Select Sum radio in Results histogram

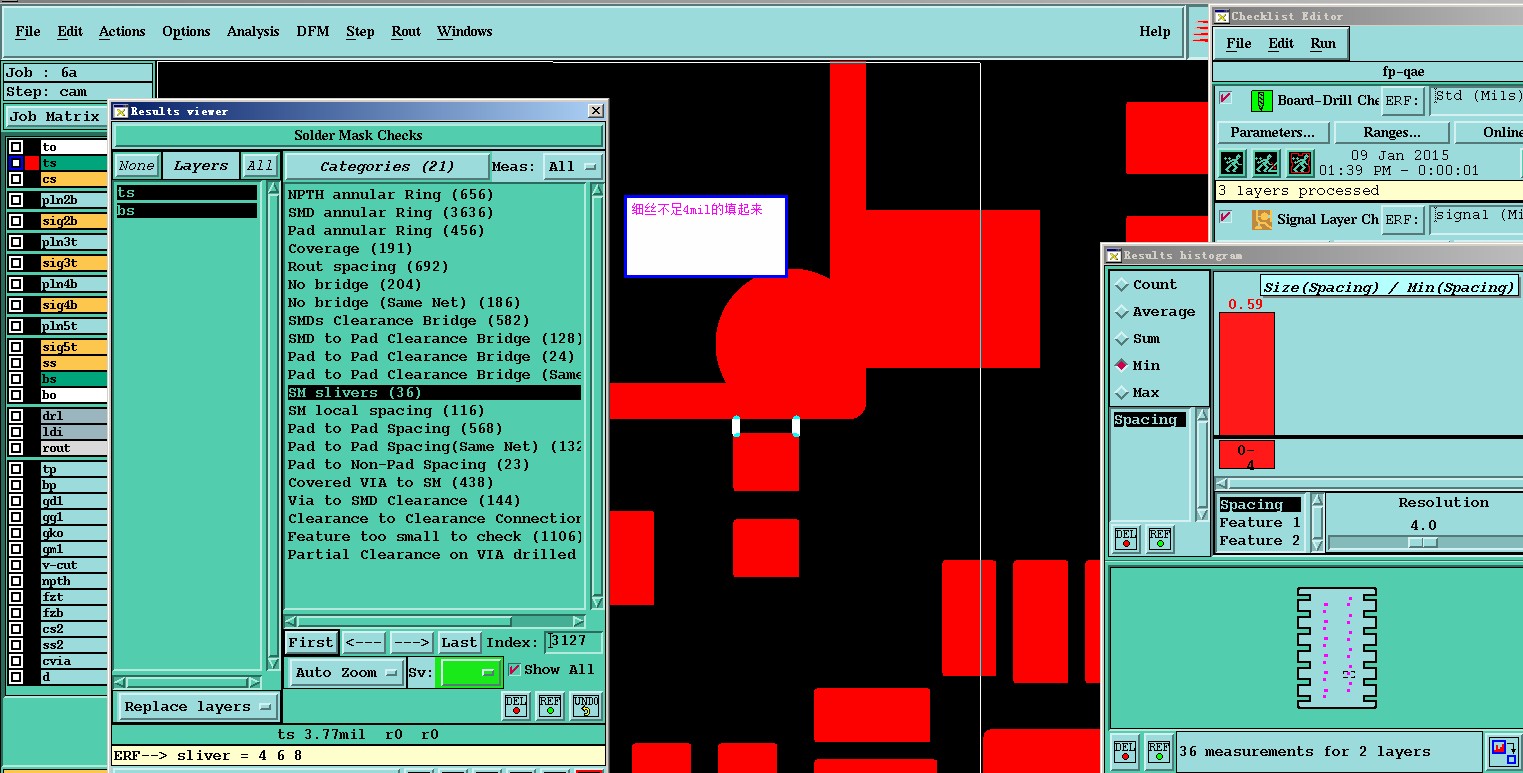(x=1121, y=339)
